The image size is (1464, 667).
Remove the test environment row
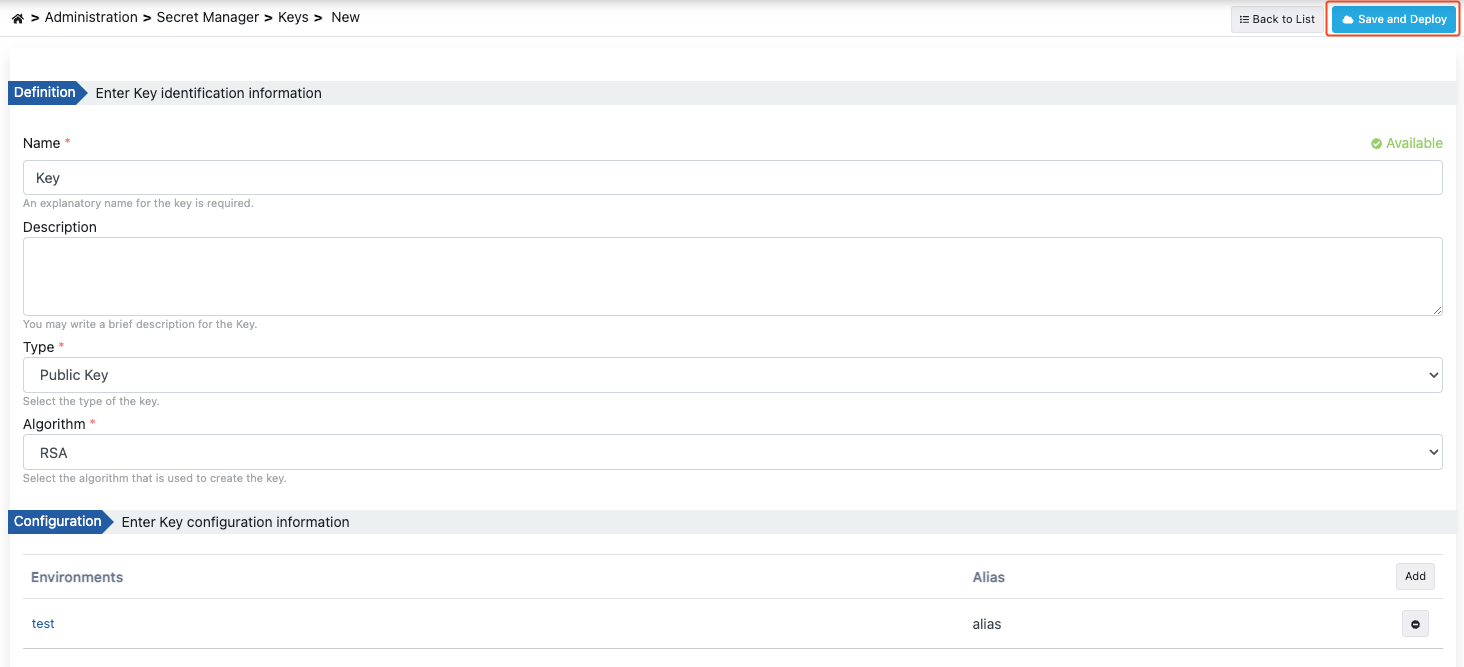tap(1415, 624)
